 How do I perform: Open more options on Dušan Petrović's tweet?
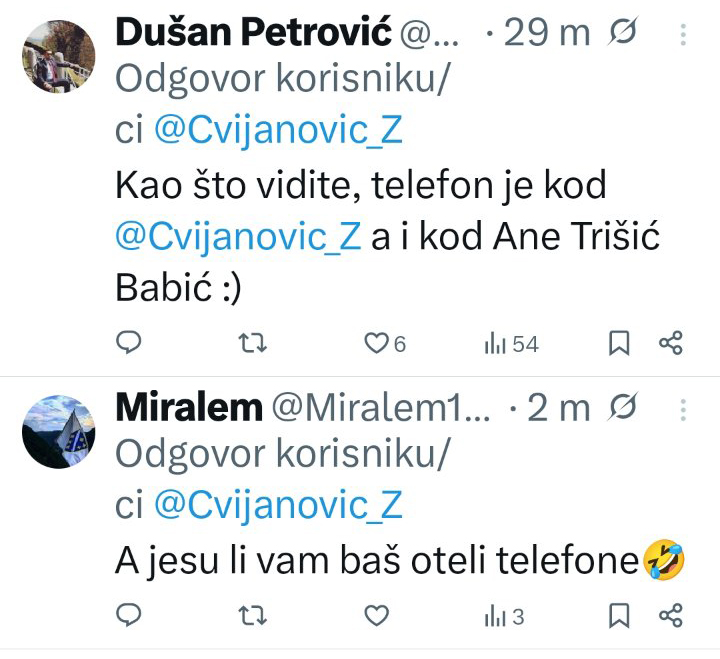tap(683, 36)
